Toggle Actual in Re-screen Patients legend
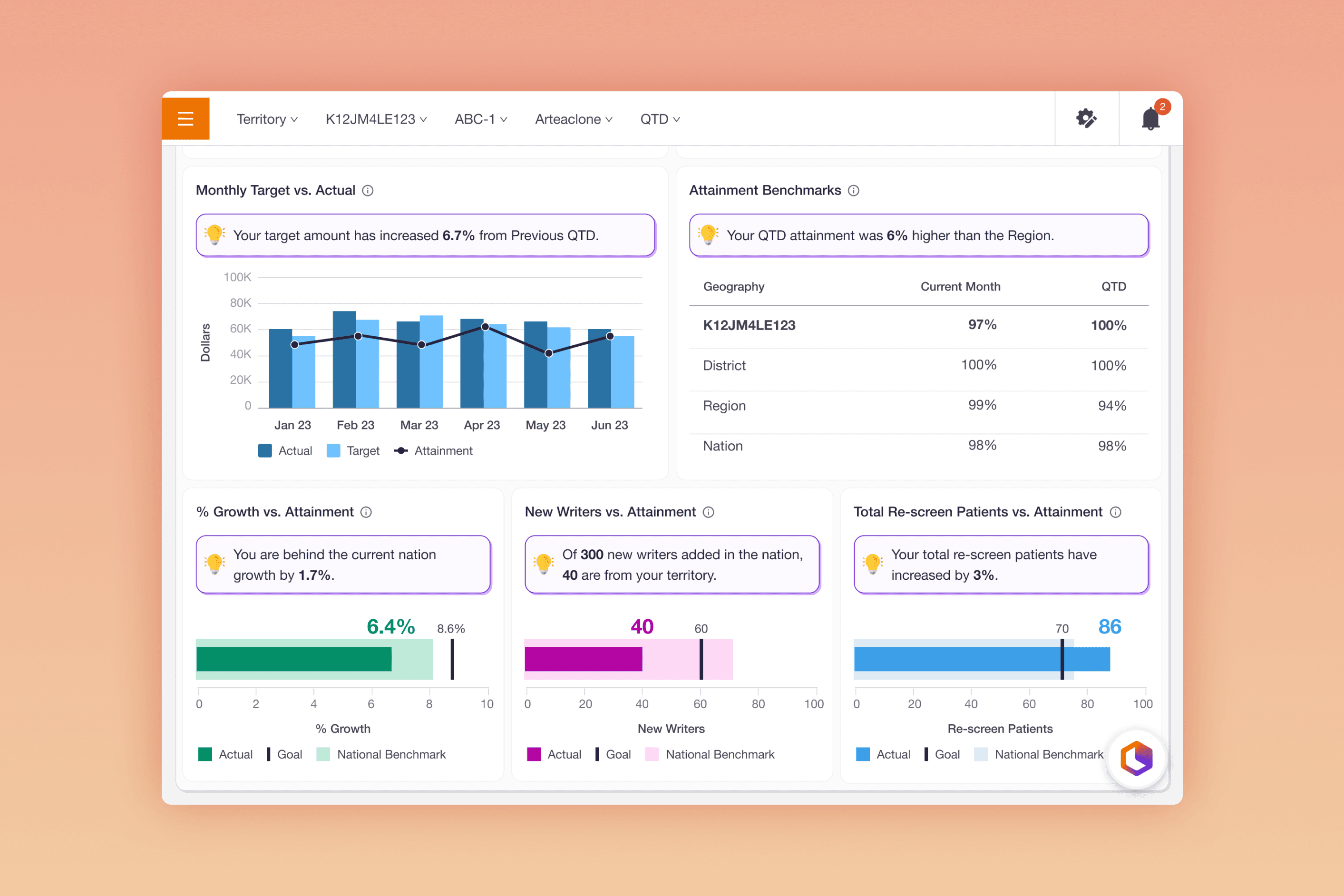The height and width of the screenshot is (896, 1344). coord(883,755)
